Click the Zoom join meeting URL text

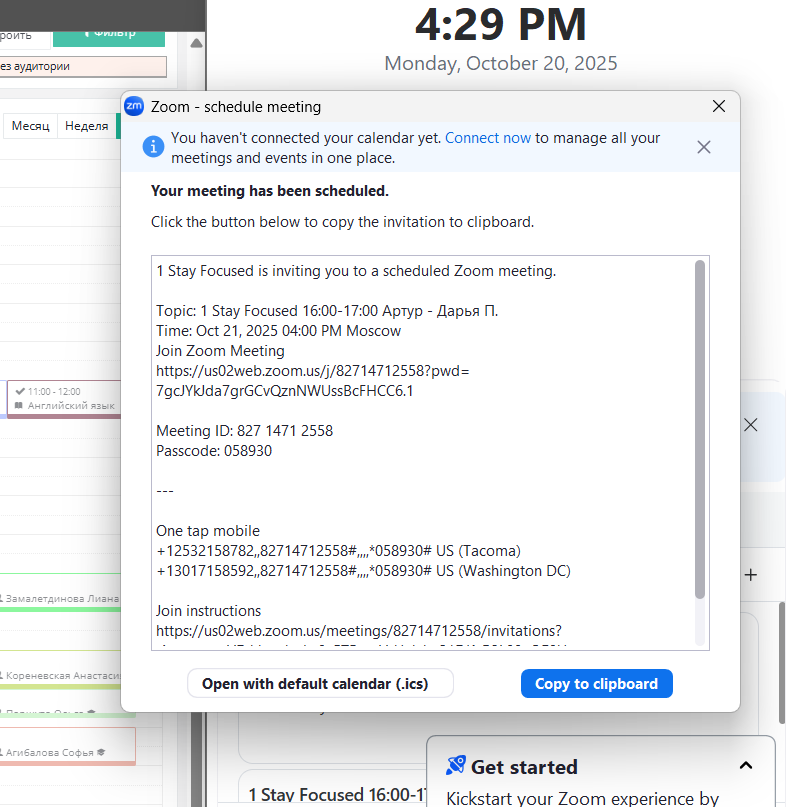point(312,381)
